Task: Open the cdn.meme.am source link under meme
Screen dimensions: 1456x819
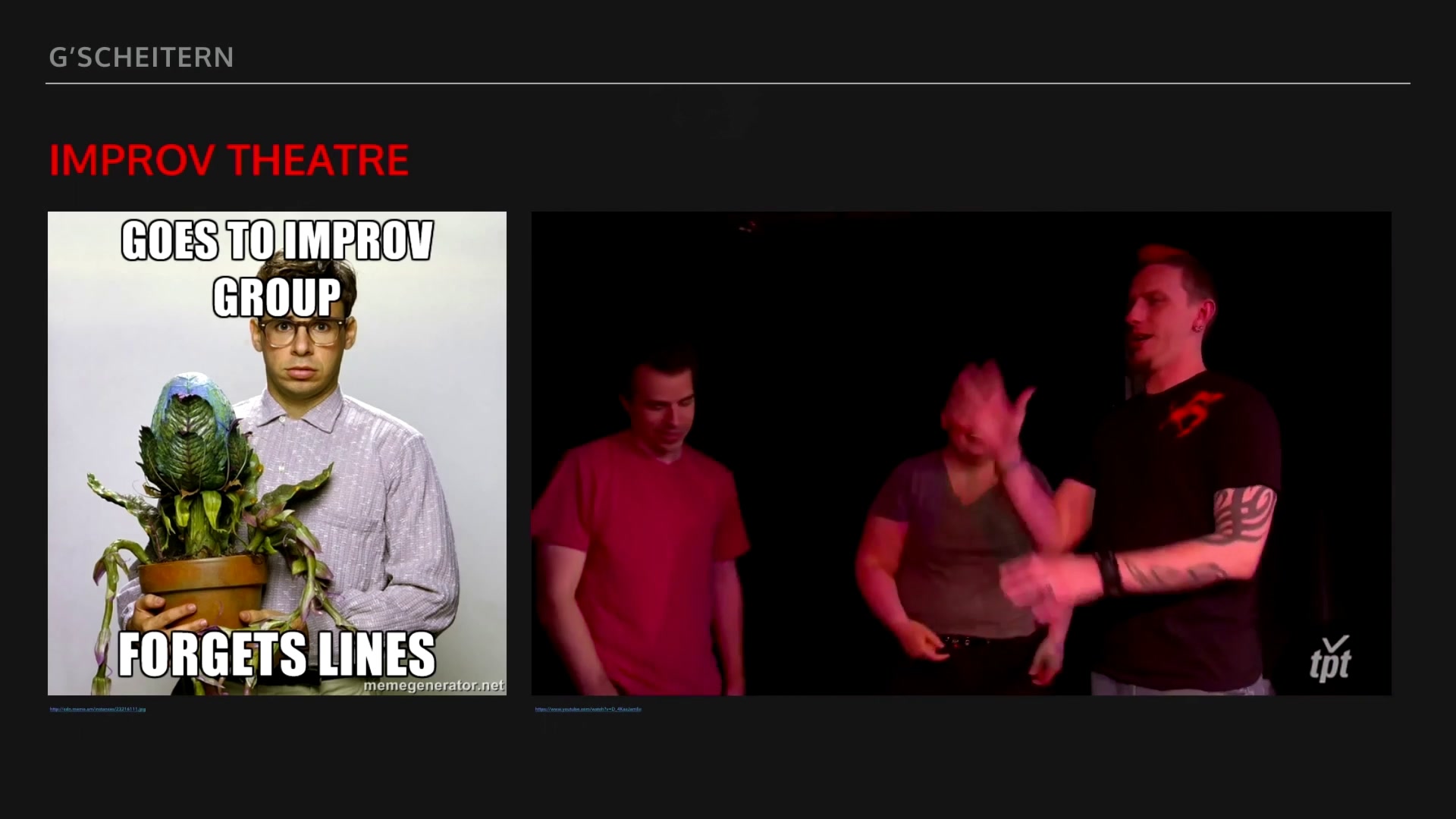Action: coord(98,709)
